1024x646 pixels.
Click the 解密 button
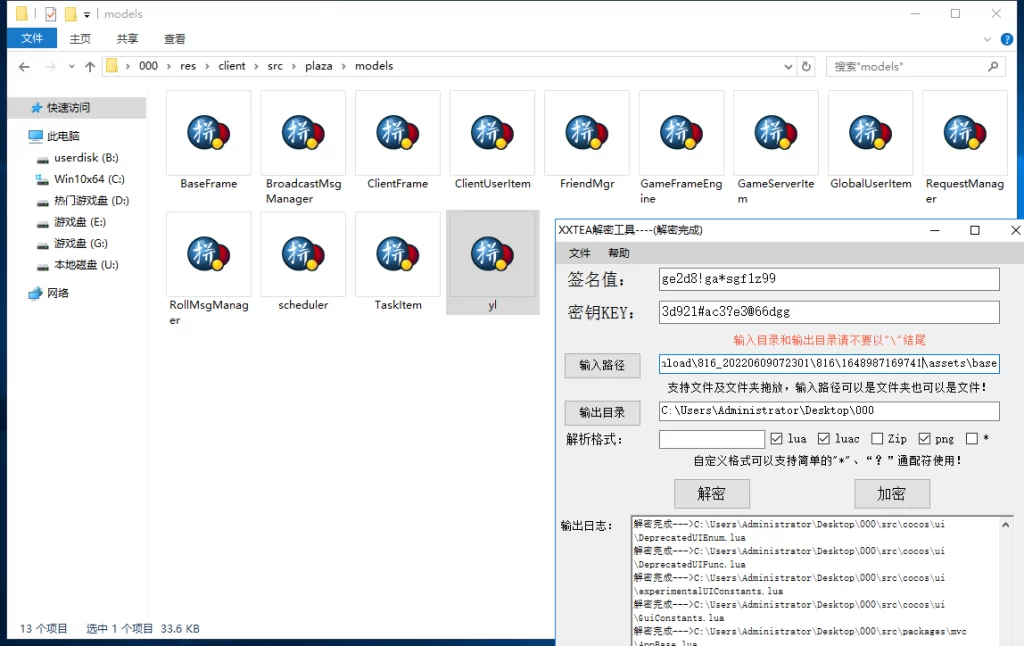(x=712, y=493)
